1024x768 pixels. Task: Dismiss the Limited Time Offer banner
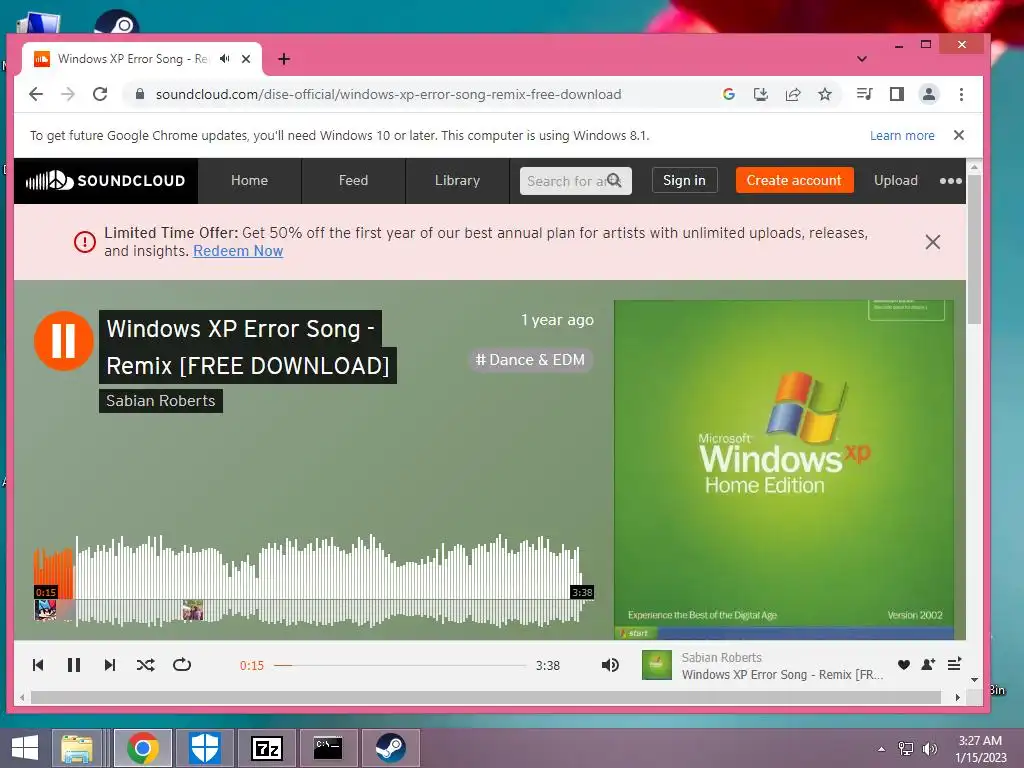coord(933,242)
